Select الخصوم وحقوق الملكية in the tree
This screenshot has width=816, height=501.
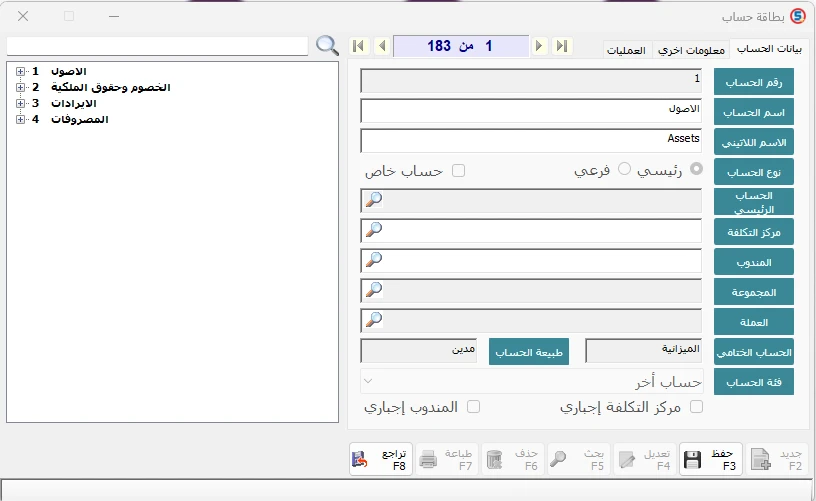(110, 87)
